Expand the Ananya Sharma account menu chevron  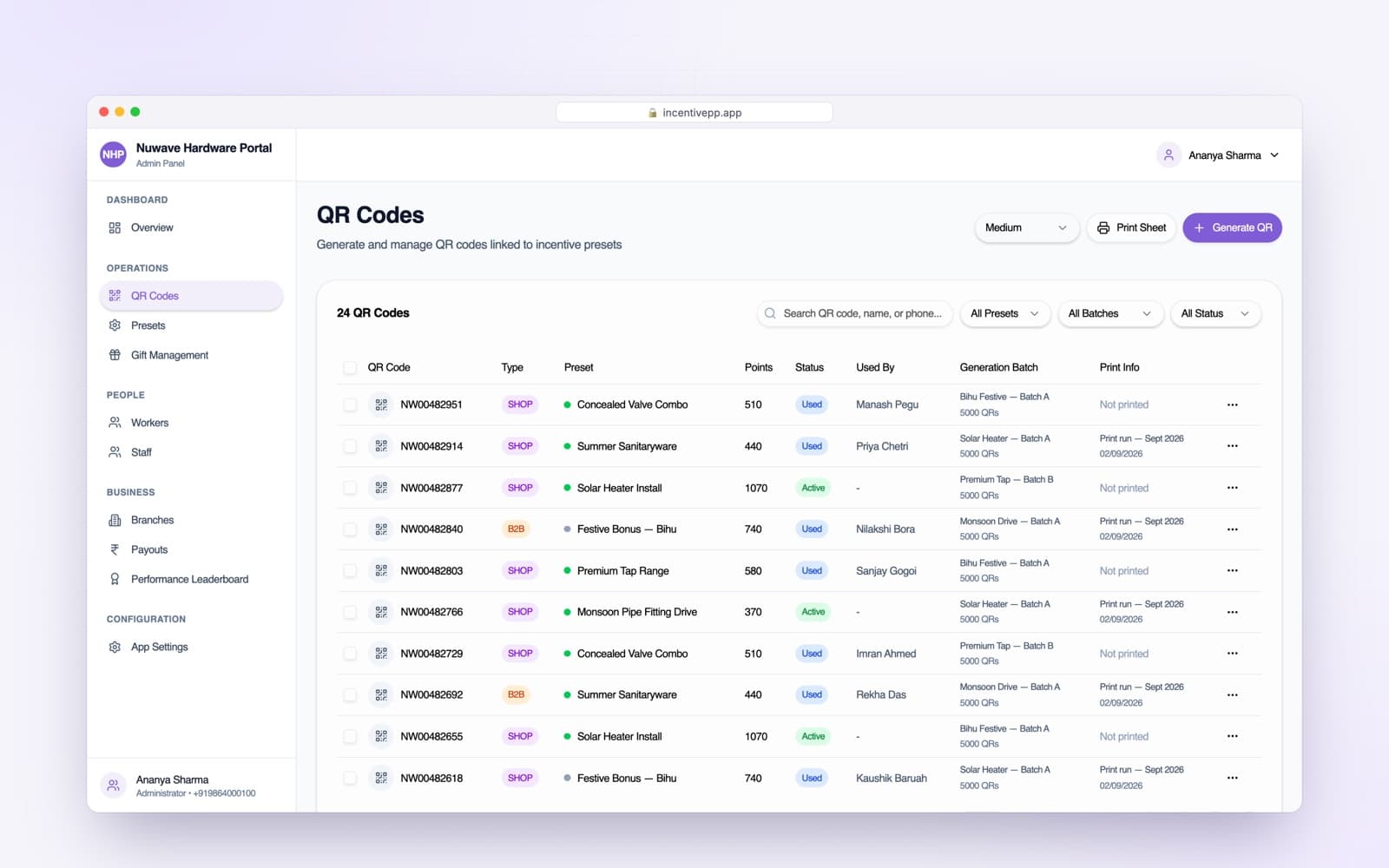(x=1274, y=155)
